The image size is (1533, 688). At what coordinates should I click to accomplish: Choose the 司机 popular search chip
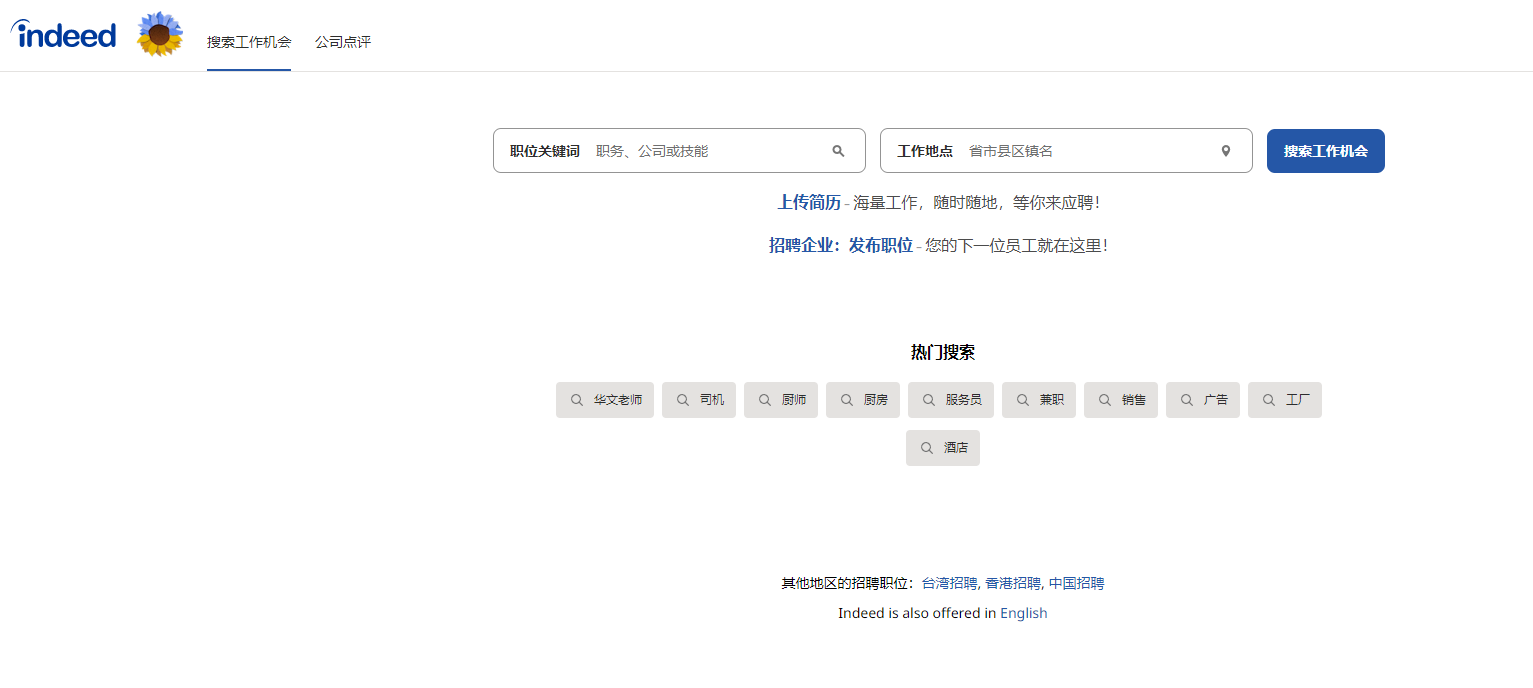[699, 400]
